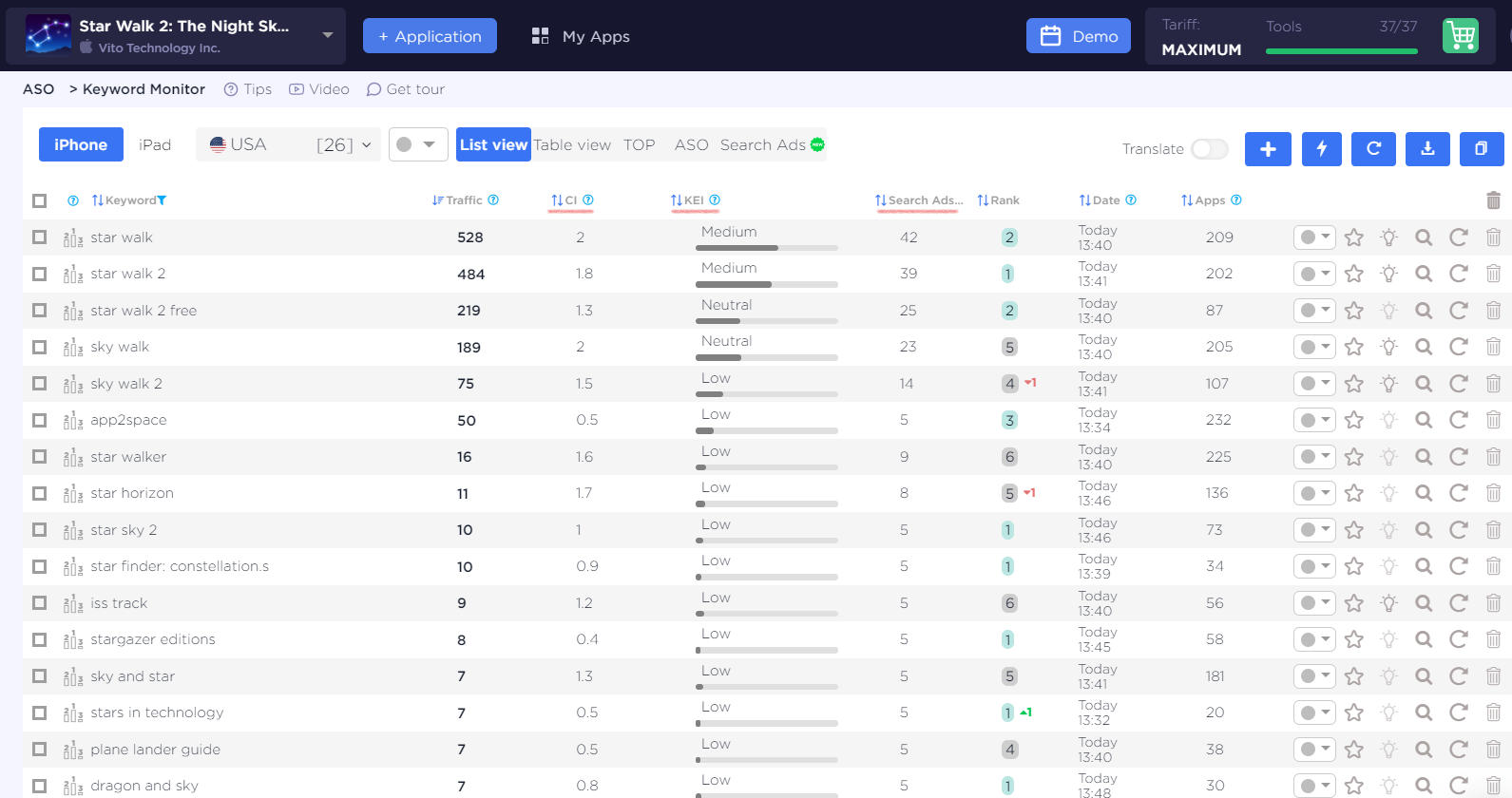Open color tag dropdown for 'stargazer editions'
The image size is (1512, 798).
(1314, 639)
